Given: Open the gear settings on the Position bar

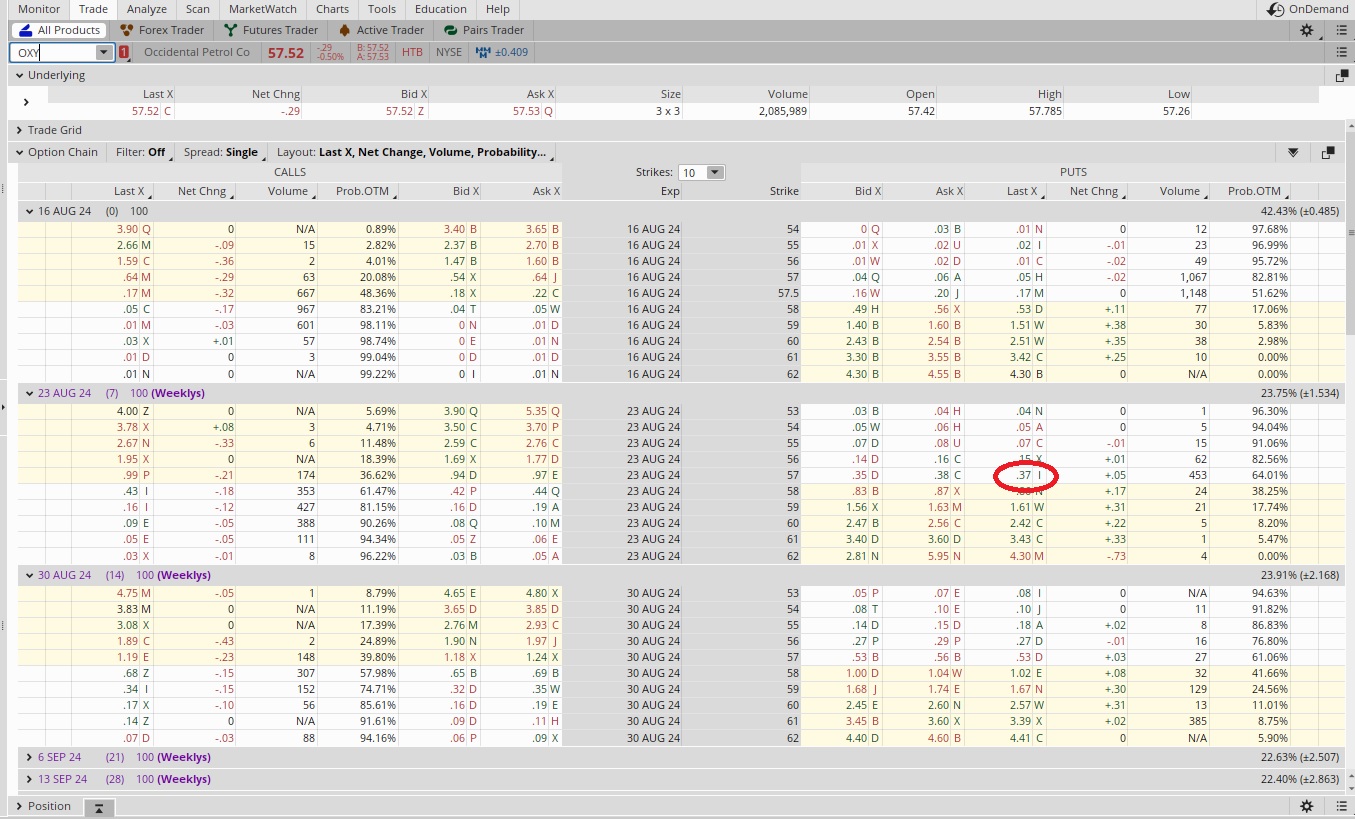Looking at the screenshot, I should point(1307,806).
